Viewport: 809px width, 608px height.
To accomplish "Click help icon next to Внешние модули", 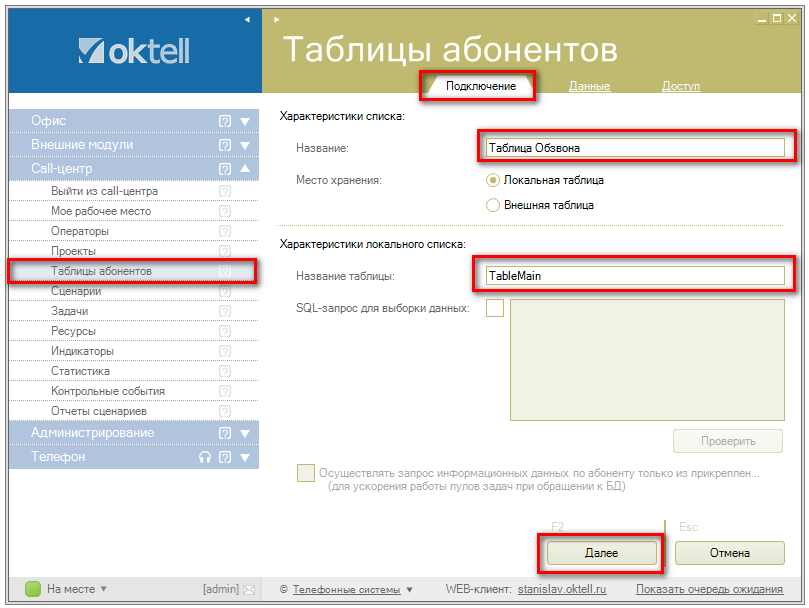I will pos(225,145).
